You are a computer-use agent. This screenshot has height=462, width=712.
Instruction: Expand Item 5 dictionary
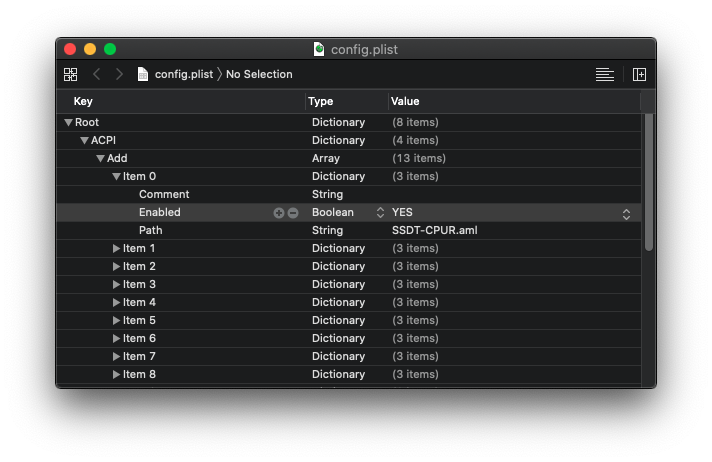tap(116, 321)
